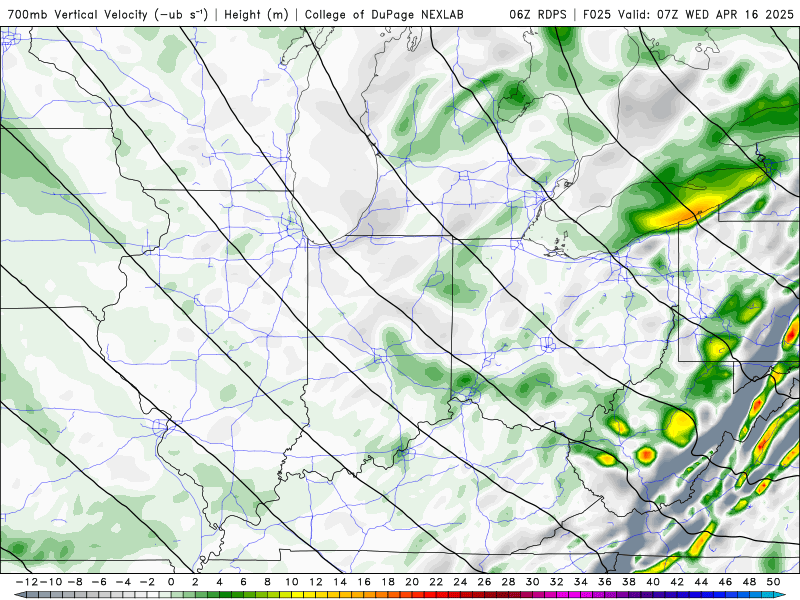Click 'College of DuPage NEXLAB' header text

coord(384,14)
